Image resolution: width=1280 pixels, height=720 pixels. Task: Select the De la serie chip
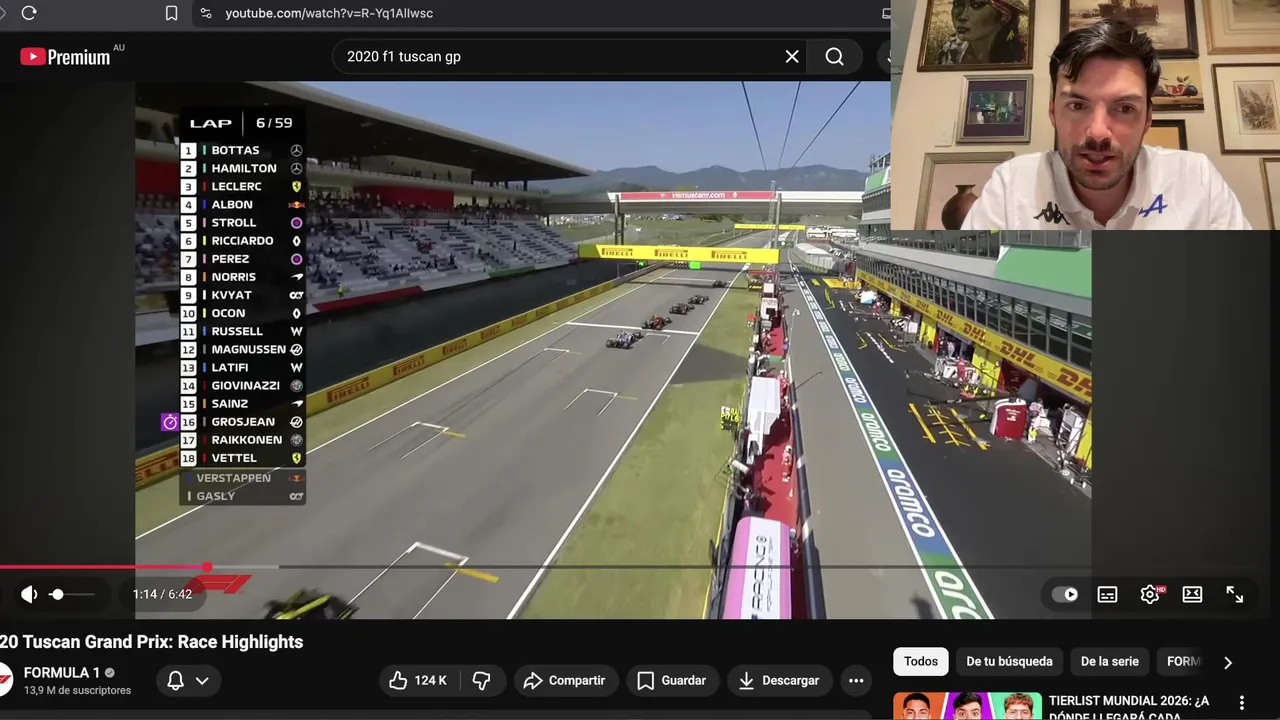(1110, 661)
